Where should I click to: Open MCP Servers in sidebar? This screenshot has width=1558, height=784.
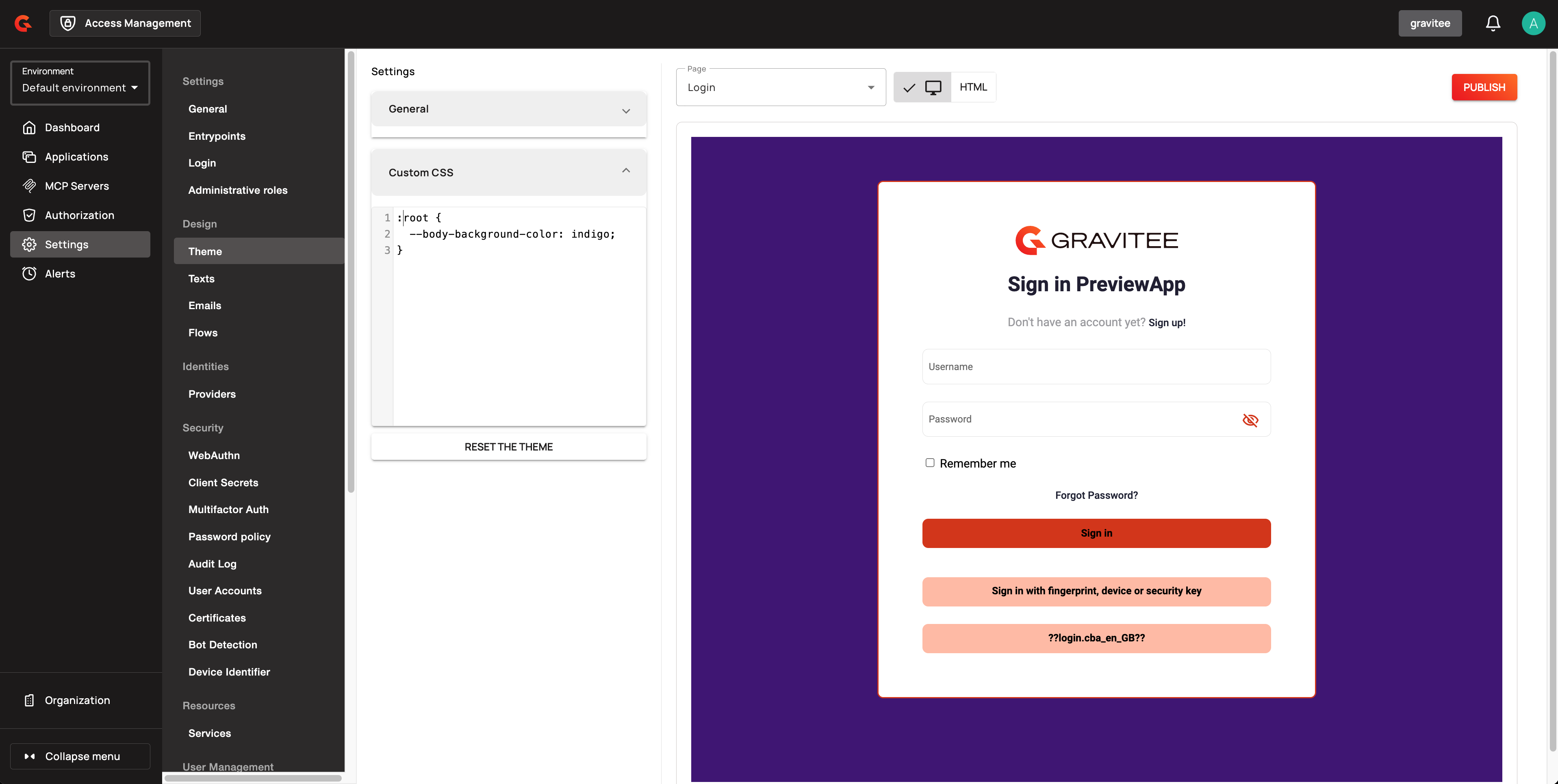coord(76,186)
